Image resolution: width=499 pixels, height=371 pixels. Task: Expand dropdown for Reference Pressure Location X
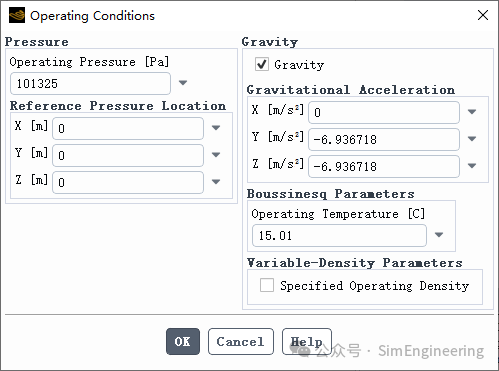coord(216,128)
